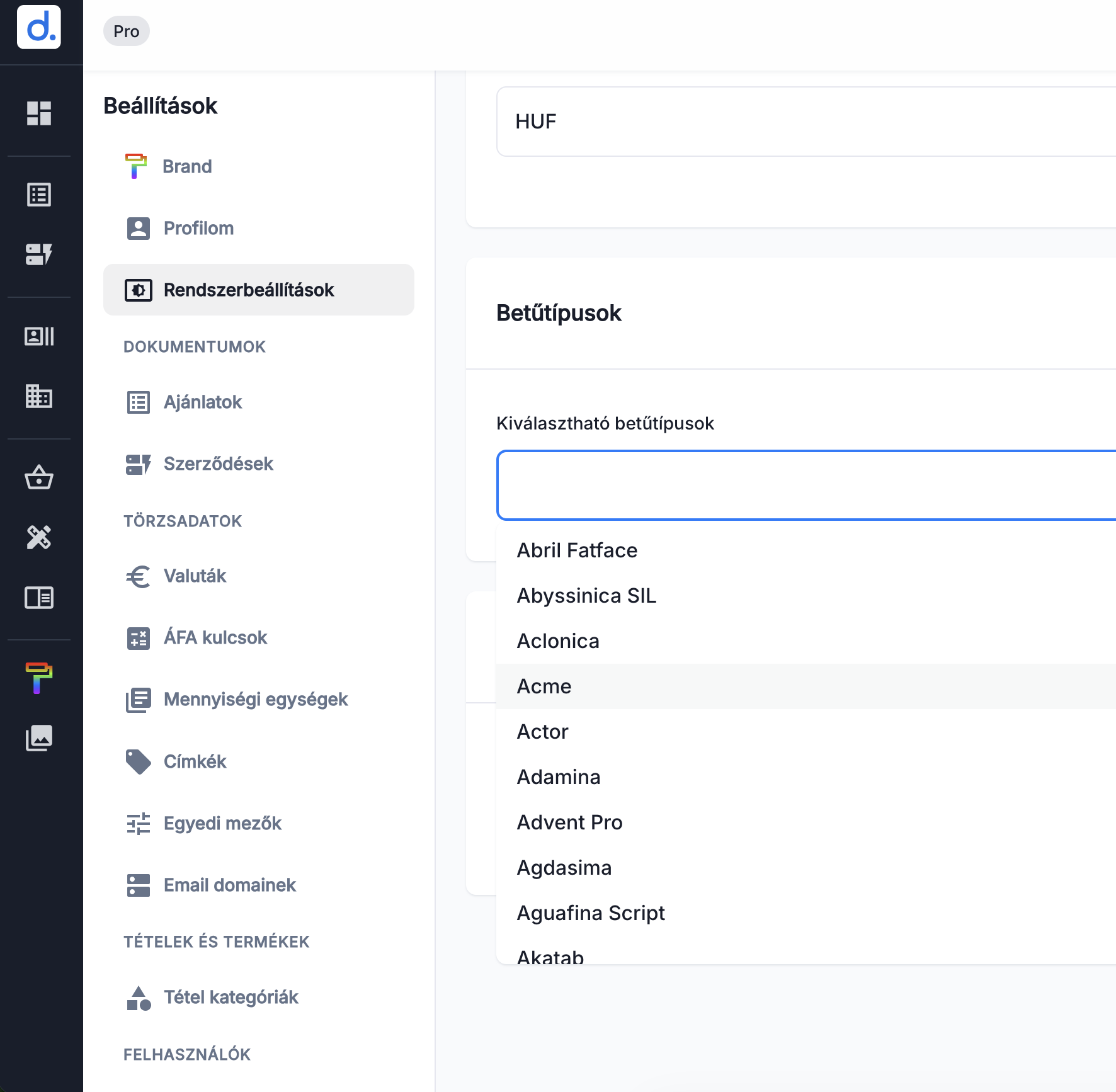The height and width of the screenshot is (1092, 1116).
Task: Click the company building sidebar icon
Action: (39, 396)
